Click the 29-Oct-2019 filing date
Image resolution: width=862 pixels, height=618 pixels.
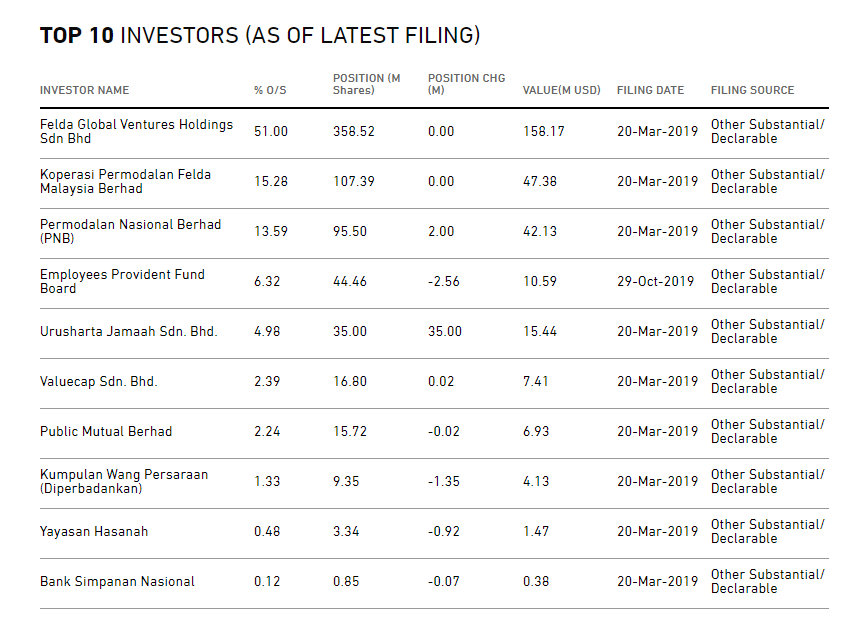point(655,281)
